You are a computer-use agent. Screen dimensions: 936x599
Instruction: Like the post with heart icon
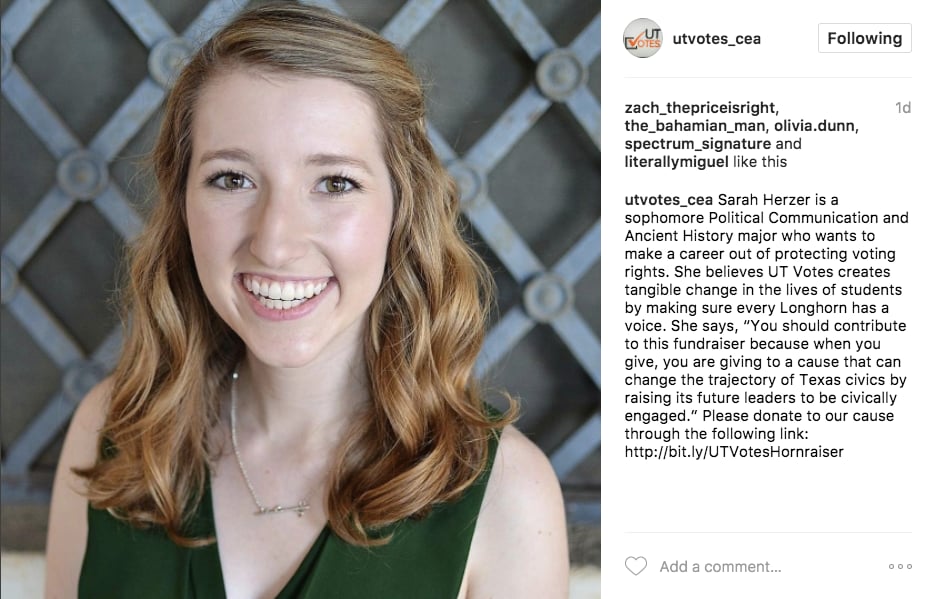click(x=636, y=566)
